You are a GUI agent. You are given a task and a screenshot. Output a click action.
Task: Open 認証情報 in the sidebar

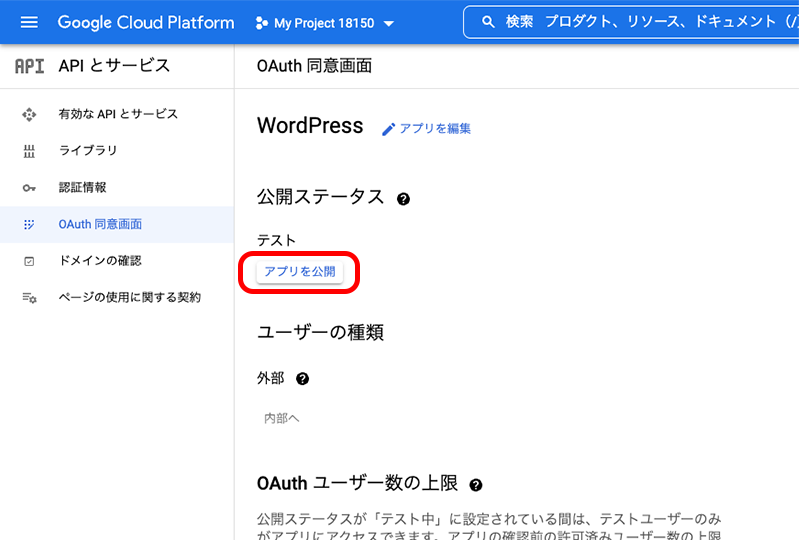82,188
